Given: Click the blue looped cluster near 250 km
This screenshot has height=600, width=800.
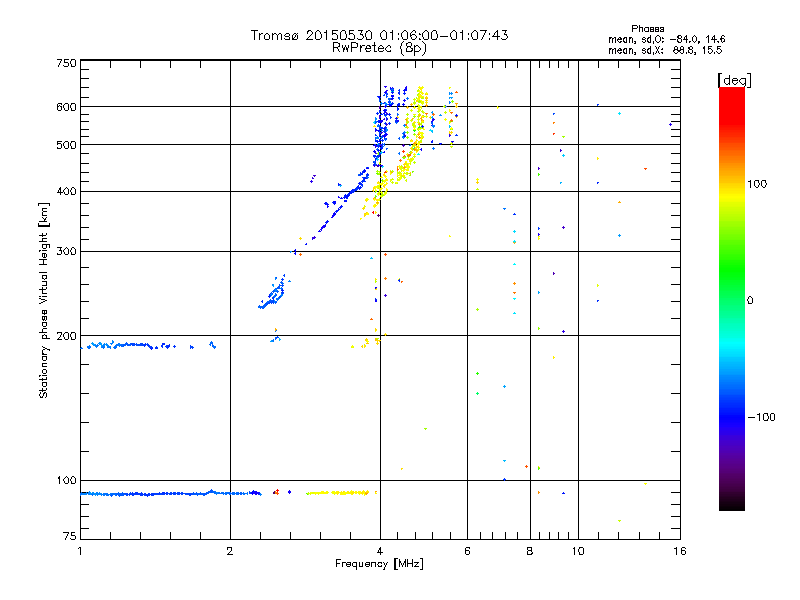Looking at the screenshot, I should click(x=273, y=293).
